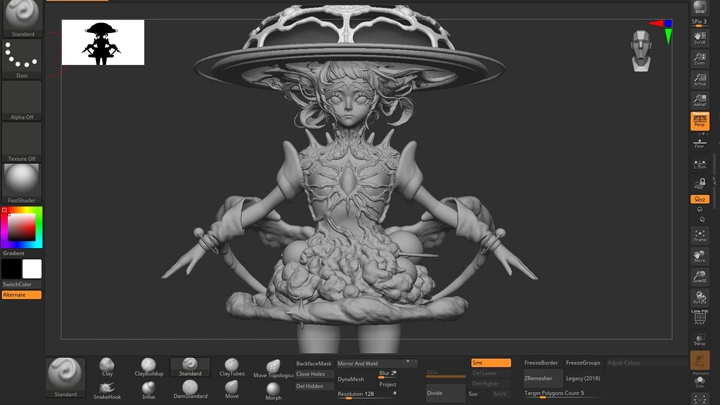Viewport: 720px width, 405px height.
Task: Click Del Hidden button
Action: pyautogui.click(x=314, y=386)
